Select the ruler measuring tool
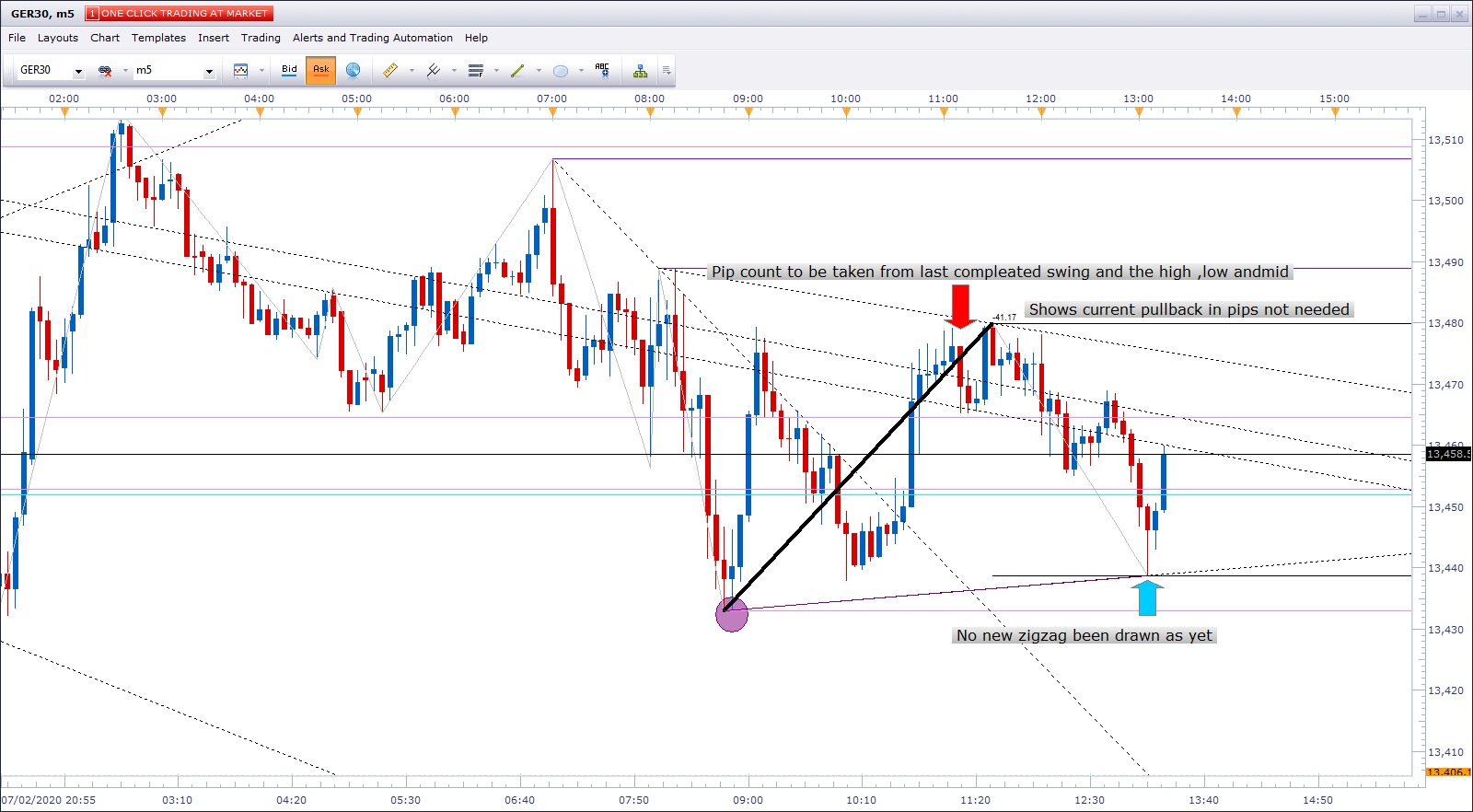The height and width of the screenshot is (812, 1473). tap(390, 70)
